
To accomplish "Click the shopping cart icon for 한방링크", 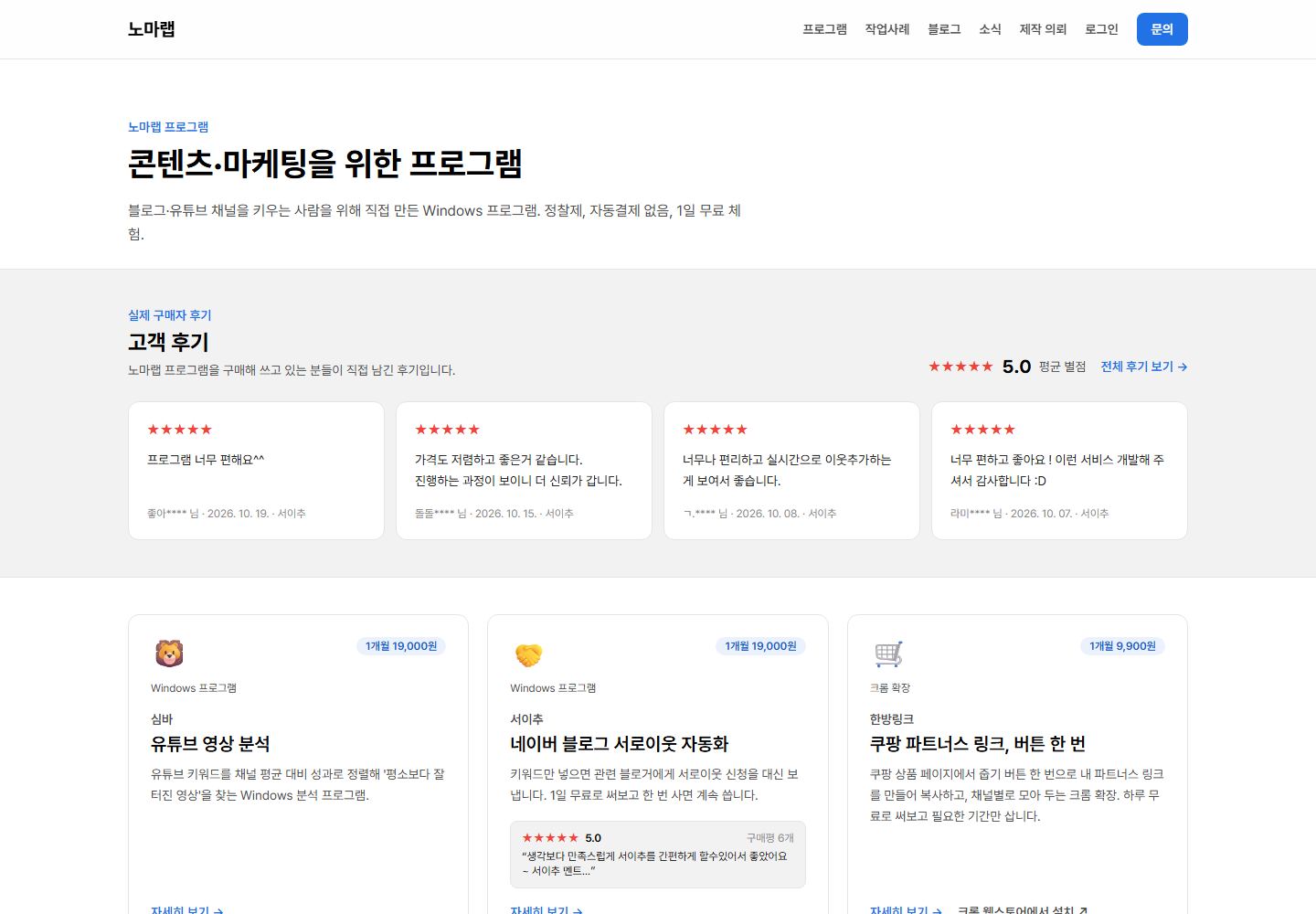I will 888,654.
